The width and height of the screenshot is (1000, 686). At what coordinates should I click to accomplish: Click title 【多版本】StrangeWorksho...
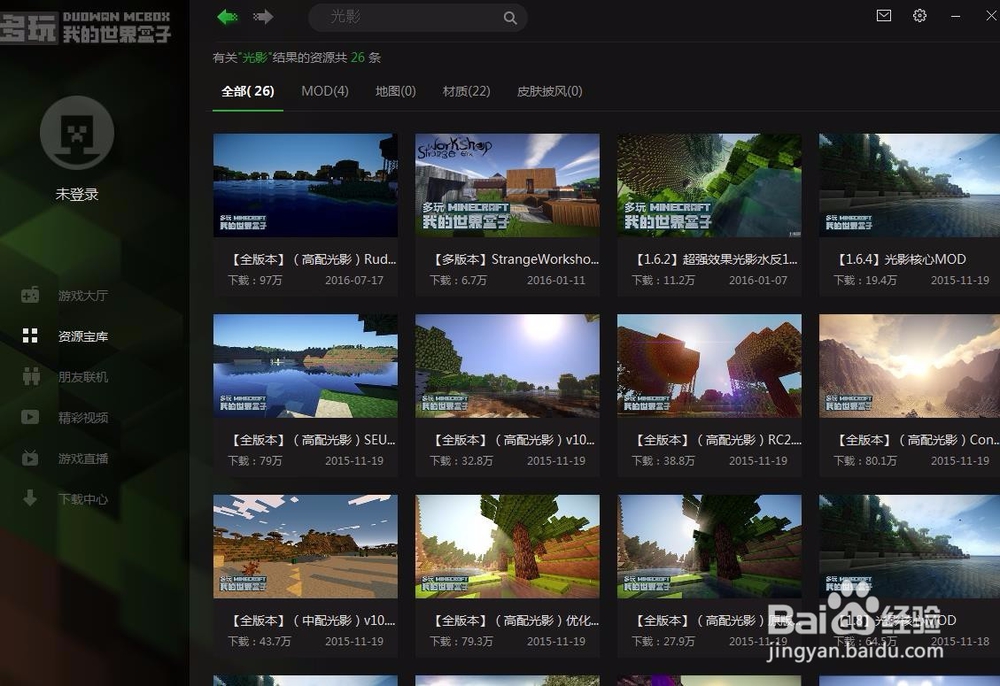tap(514, 259)
